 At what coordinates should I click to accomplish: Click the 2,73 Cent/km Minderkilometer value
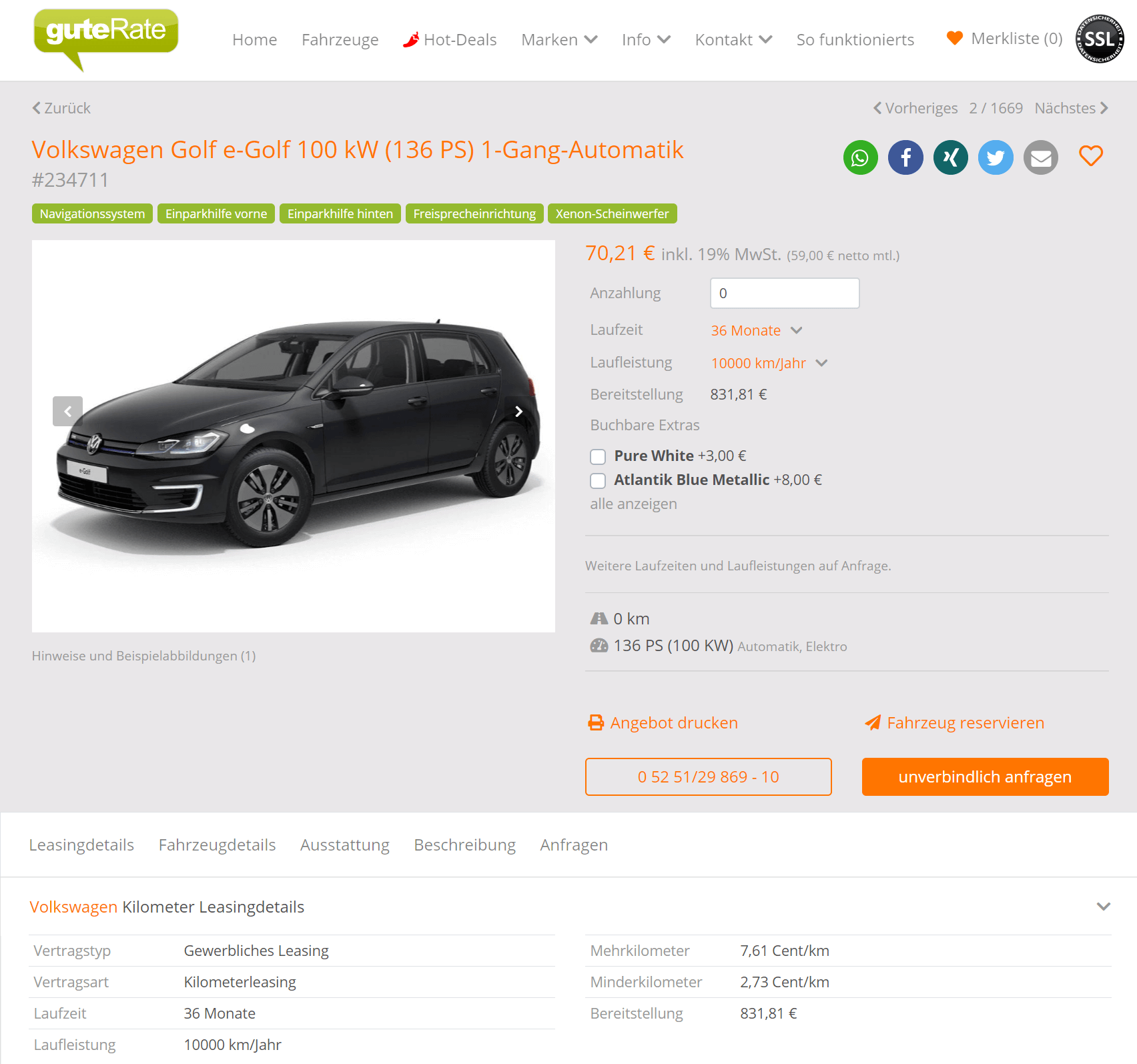(x=785, y=982)
